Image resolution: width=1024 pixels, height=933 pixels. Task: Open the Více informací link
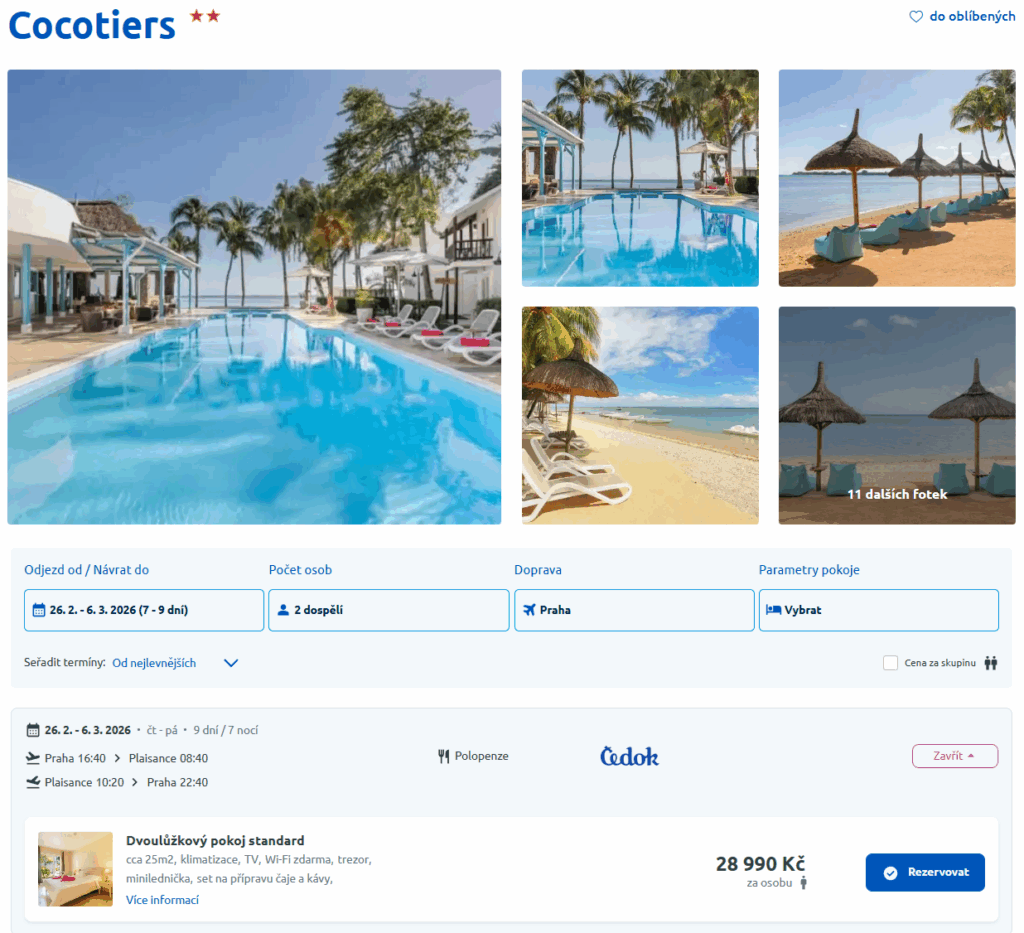tap(162, 900)
